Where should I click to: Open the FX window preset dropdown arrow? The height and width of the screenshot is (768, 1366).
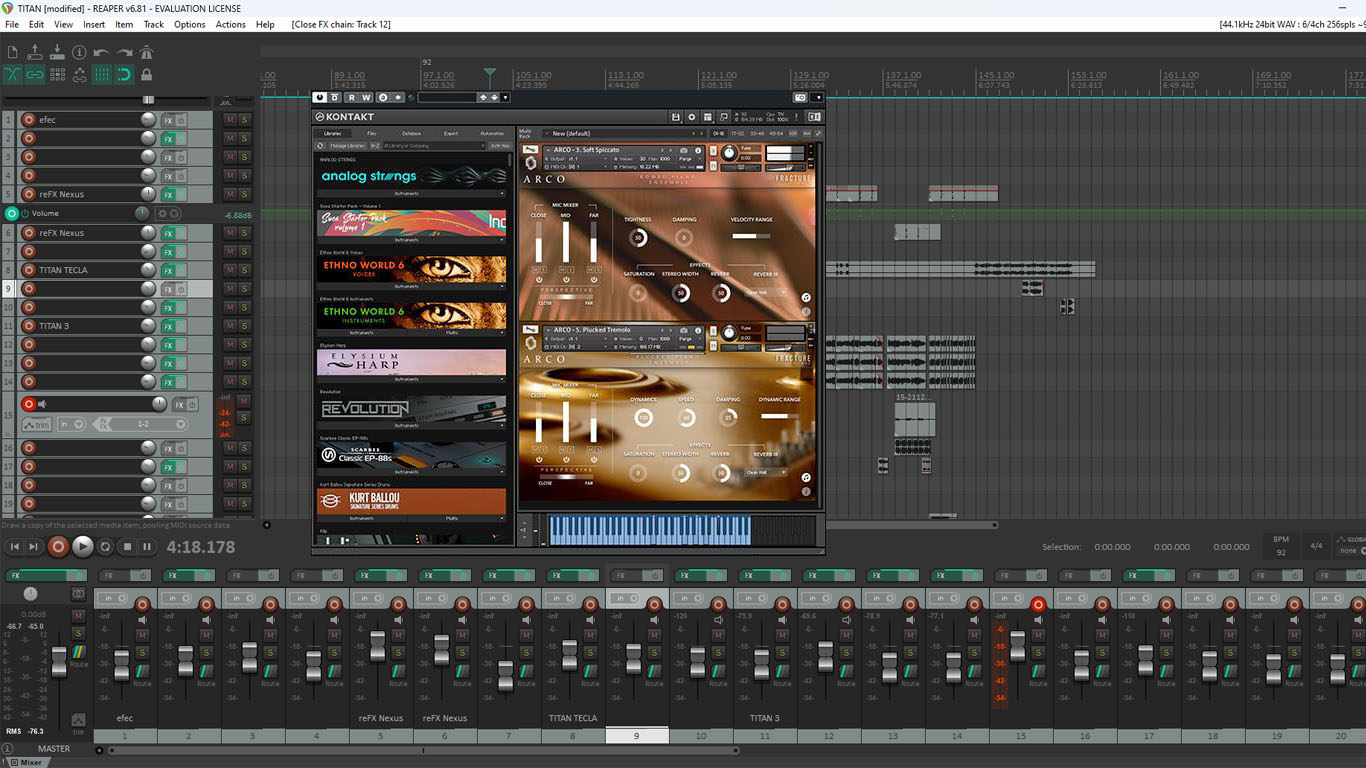point(505,98)
